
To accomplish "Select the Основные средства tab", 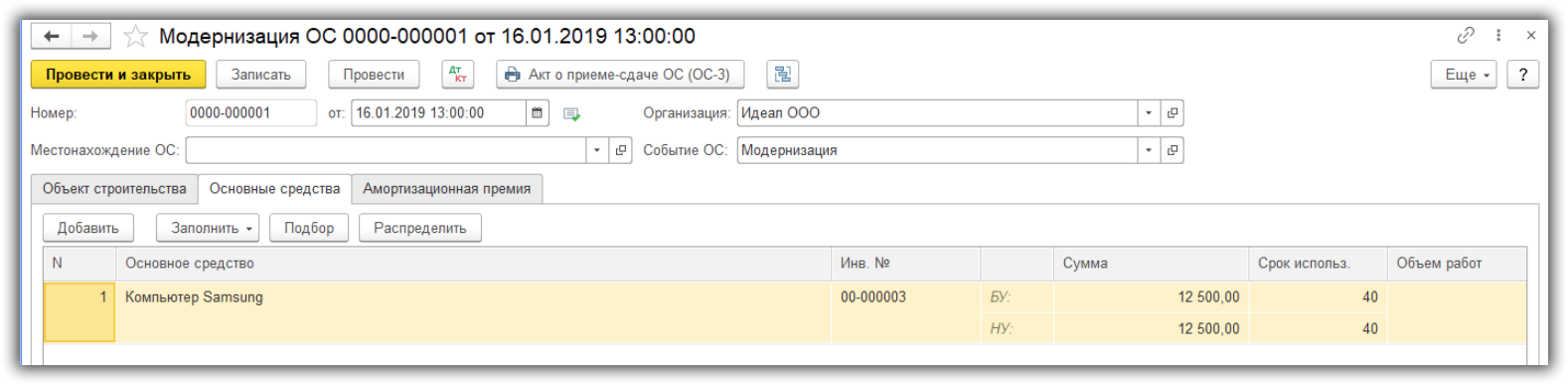I will (x=274, y=189).
